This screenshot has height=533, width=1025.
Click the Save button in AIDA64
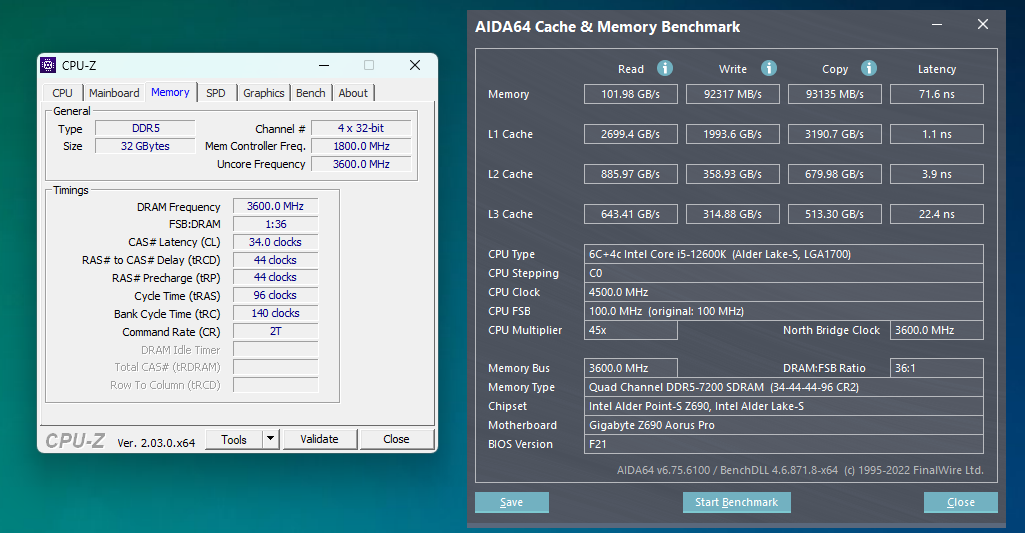511,502
